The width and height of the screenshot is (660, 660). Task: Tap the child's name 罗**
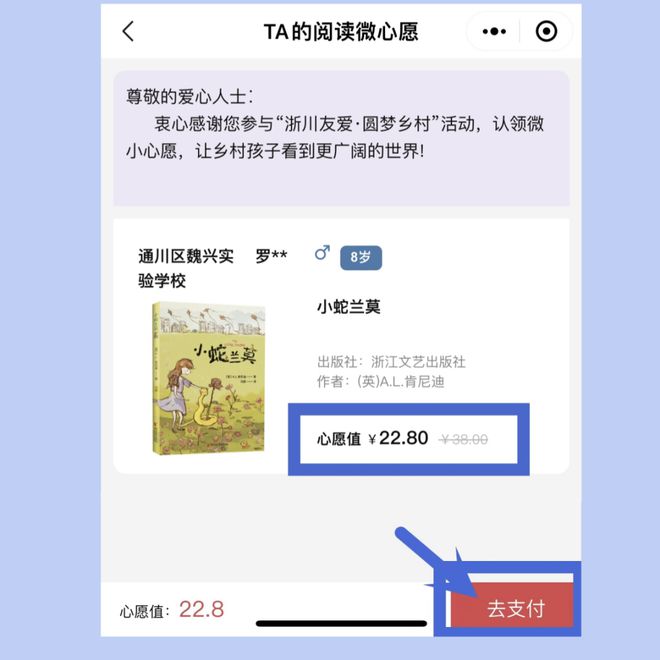pos(271,256)
